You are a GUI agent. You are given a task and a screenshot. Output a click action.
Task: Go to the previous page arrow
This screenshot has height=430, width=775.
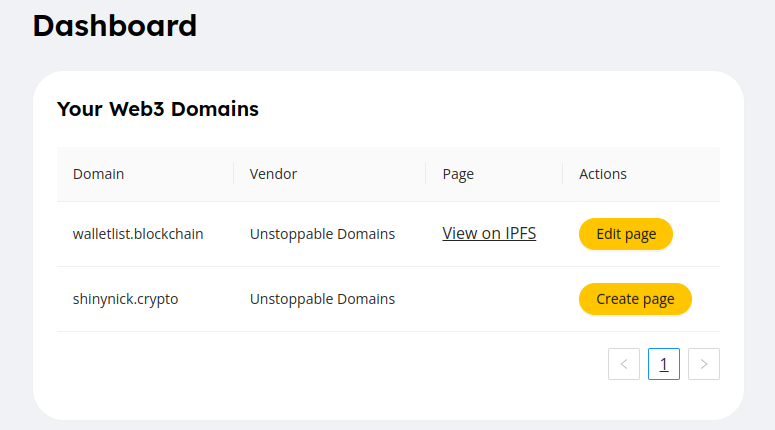[624, 364]
